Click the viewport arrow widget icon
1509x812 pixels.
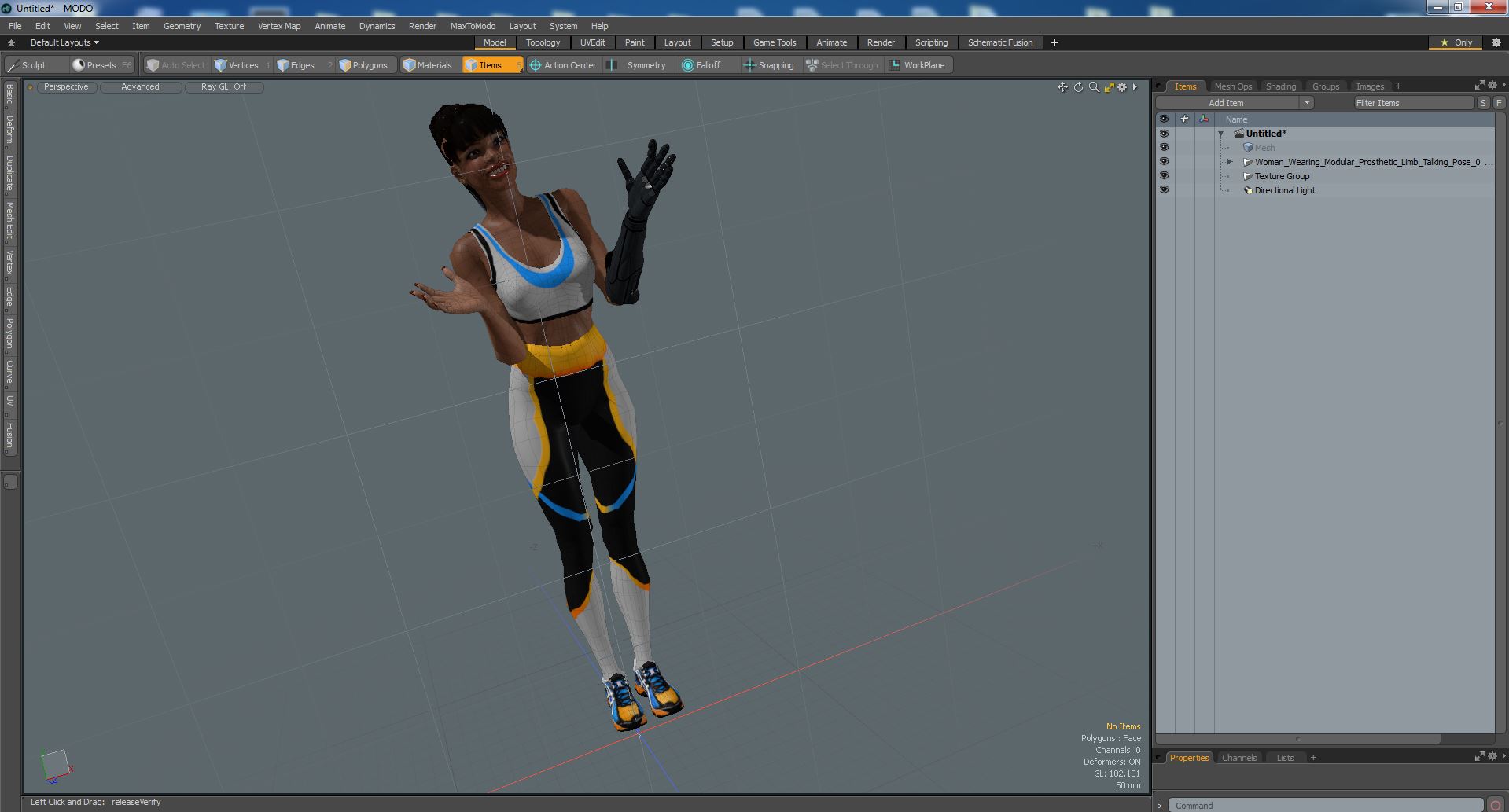click(x=1135, y=87)
